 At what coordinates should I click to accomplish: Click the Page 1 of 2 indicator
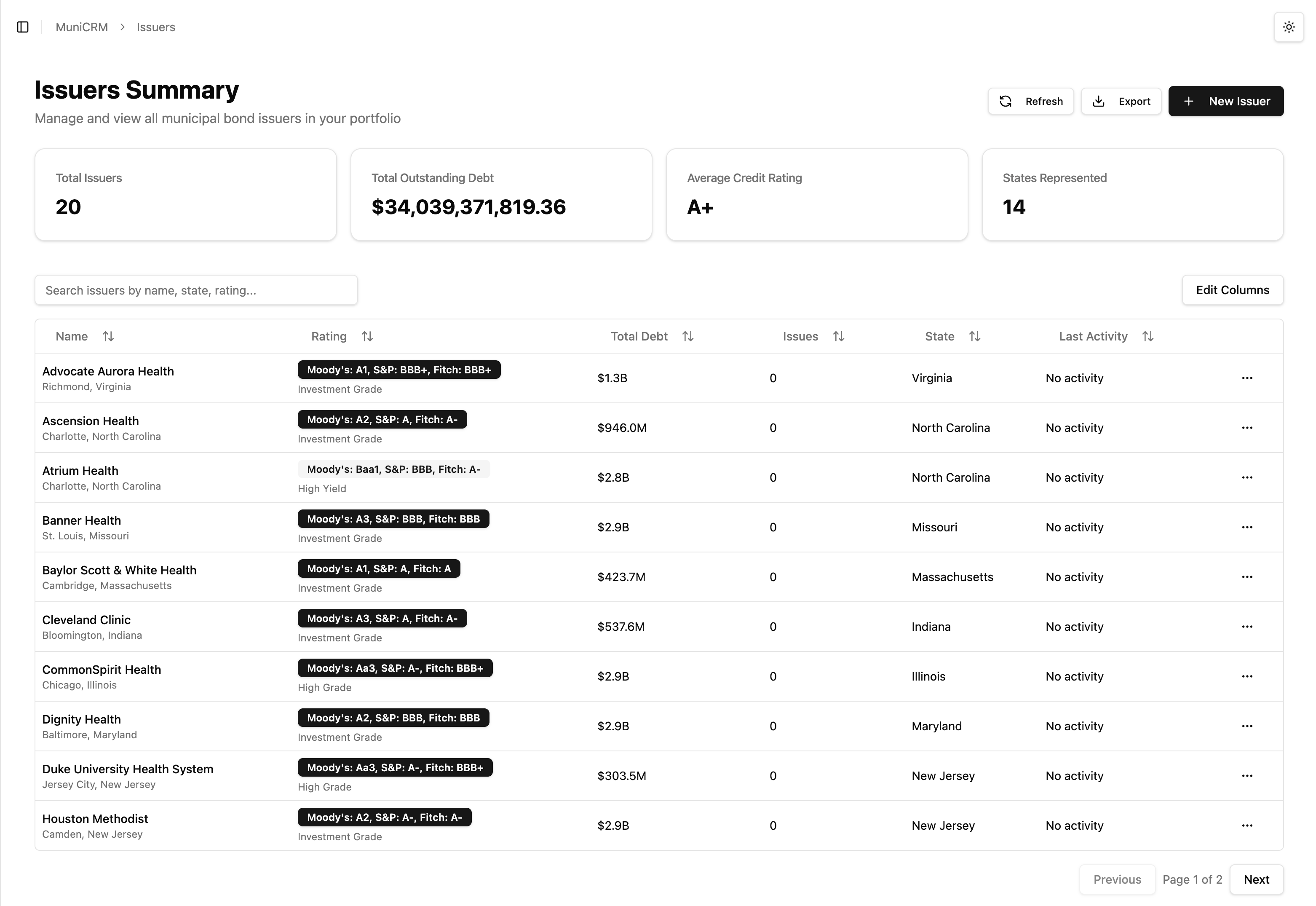coord(1192,879)
